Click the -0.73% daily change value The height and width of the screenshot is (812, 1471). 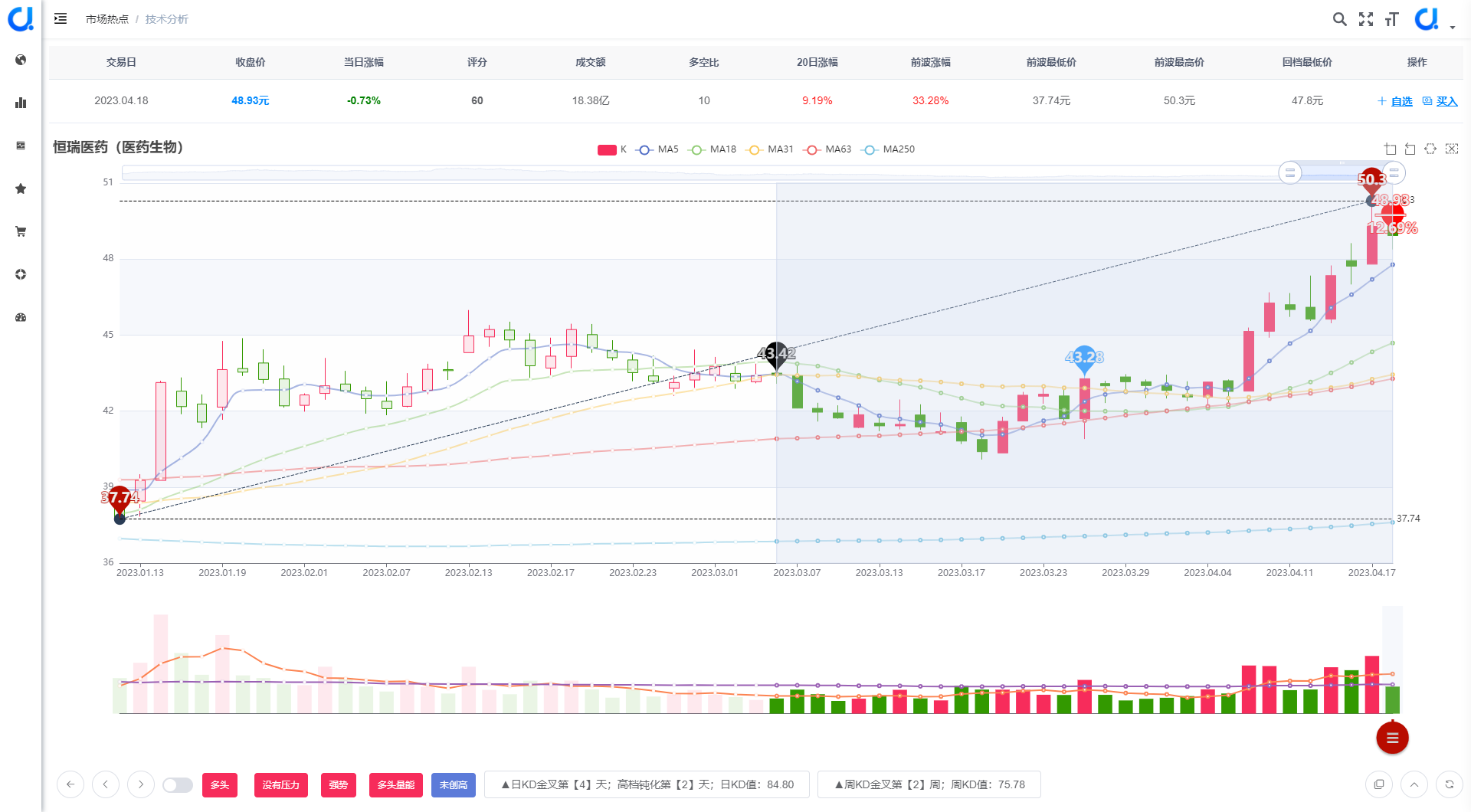(x=364, y=100)
